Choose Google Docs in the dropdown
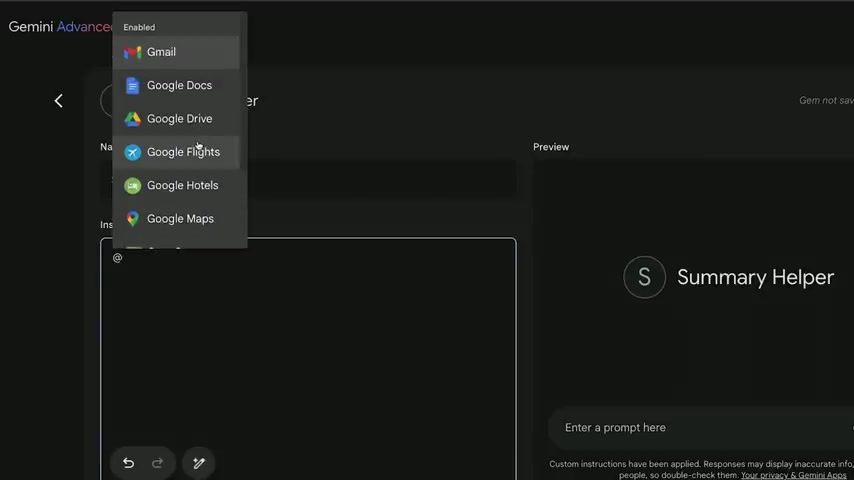The image size is (854, 480). pyautogui.click(x=176, y=86)
